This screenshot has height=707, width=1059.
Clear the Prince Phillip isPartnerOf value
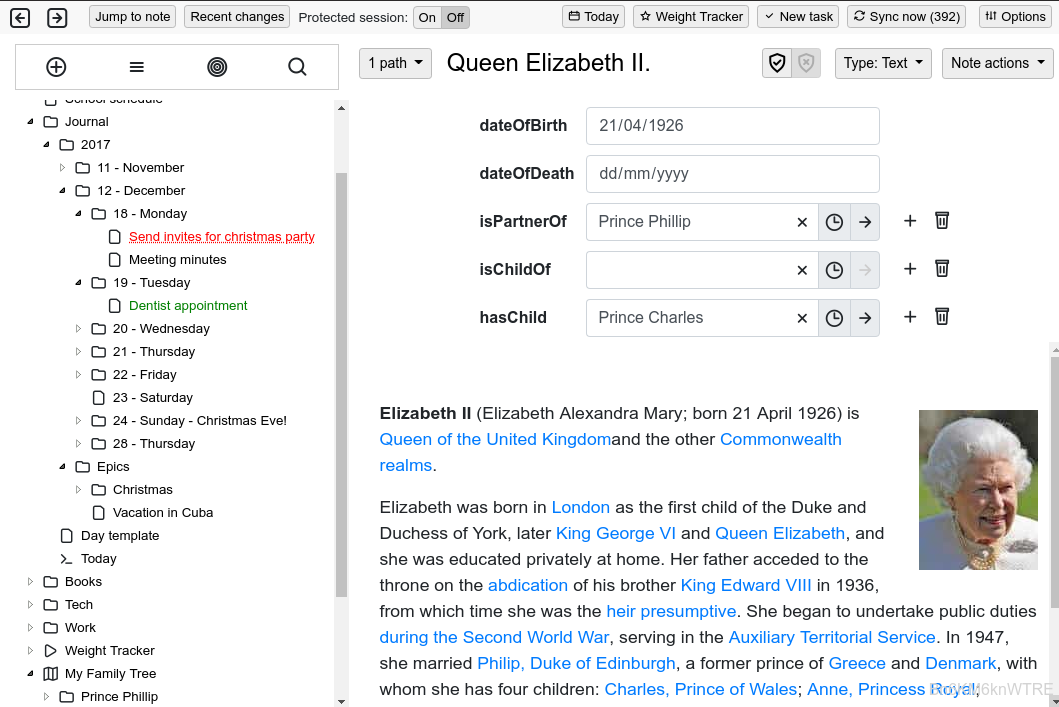tap(802, 222)
